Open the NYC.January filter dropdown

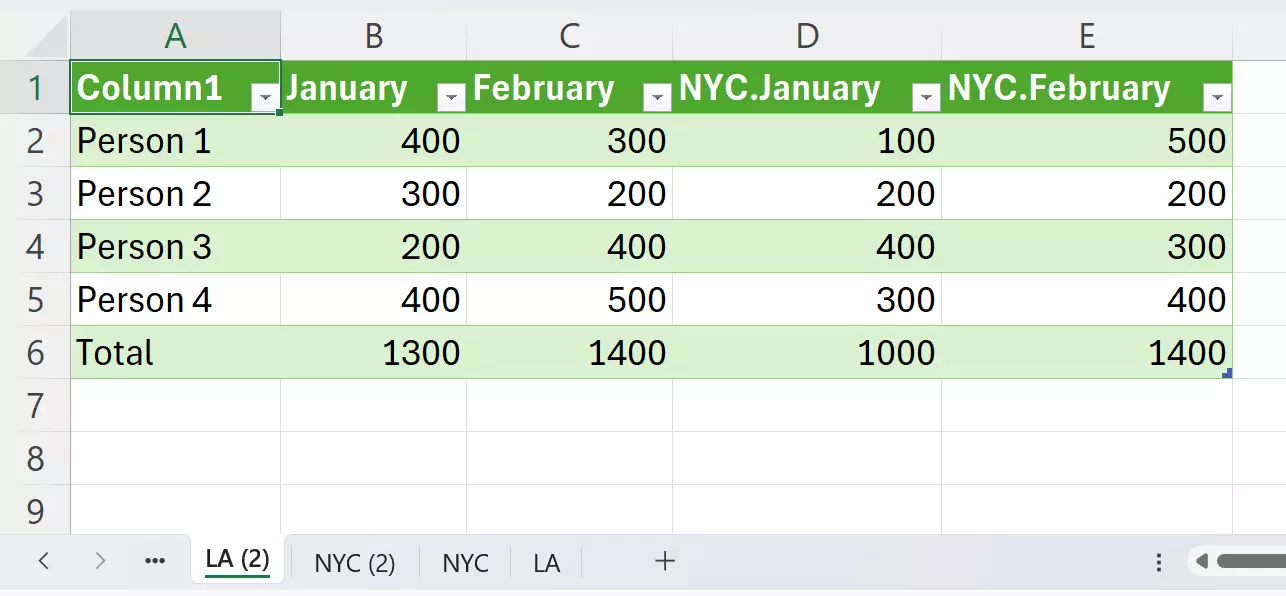927,97
